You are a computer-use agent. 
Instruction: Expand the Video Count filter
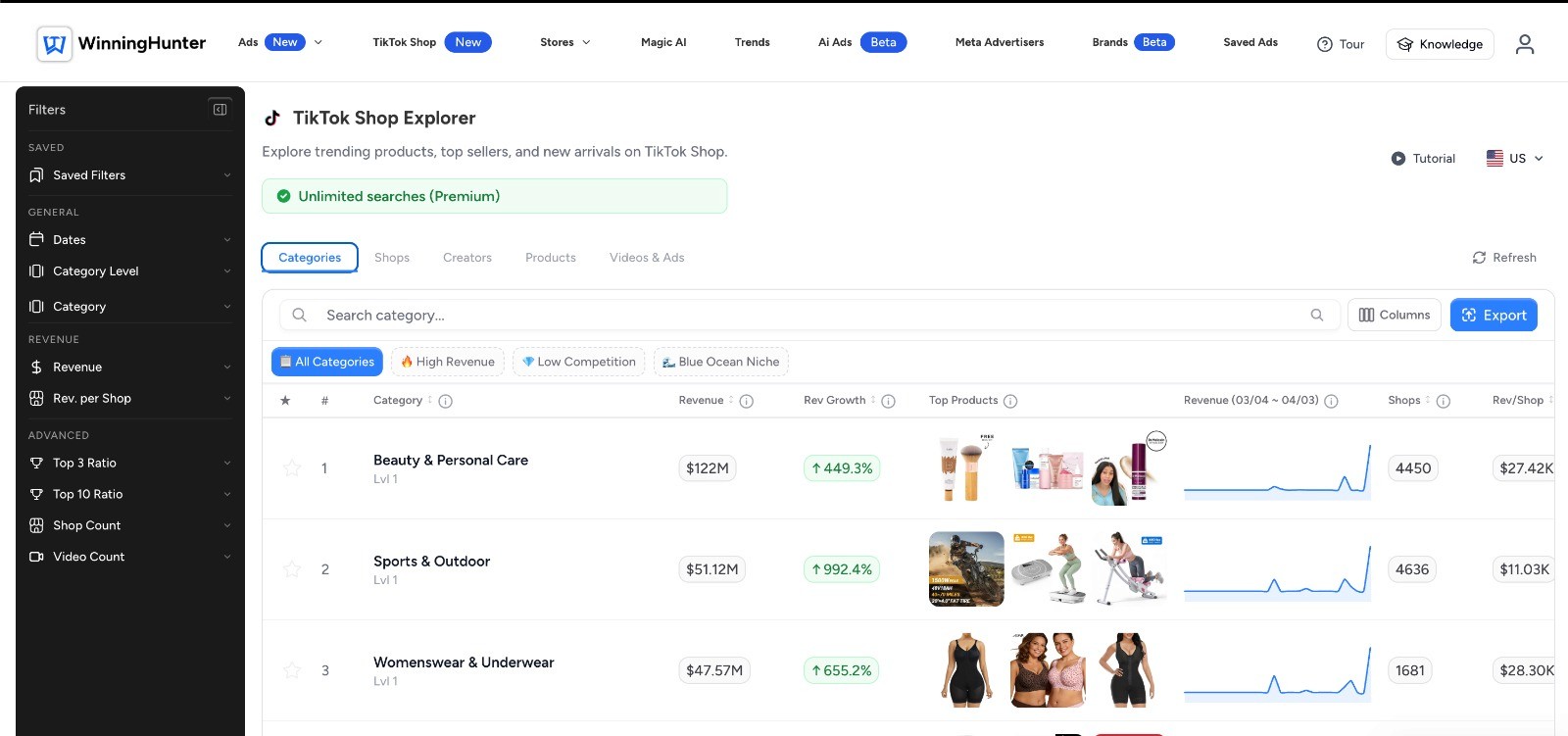[x=130, y=557]
